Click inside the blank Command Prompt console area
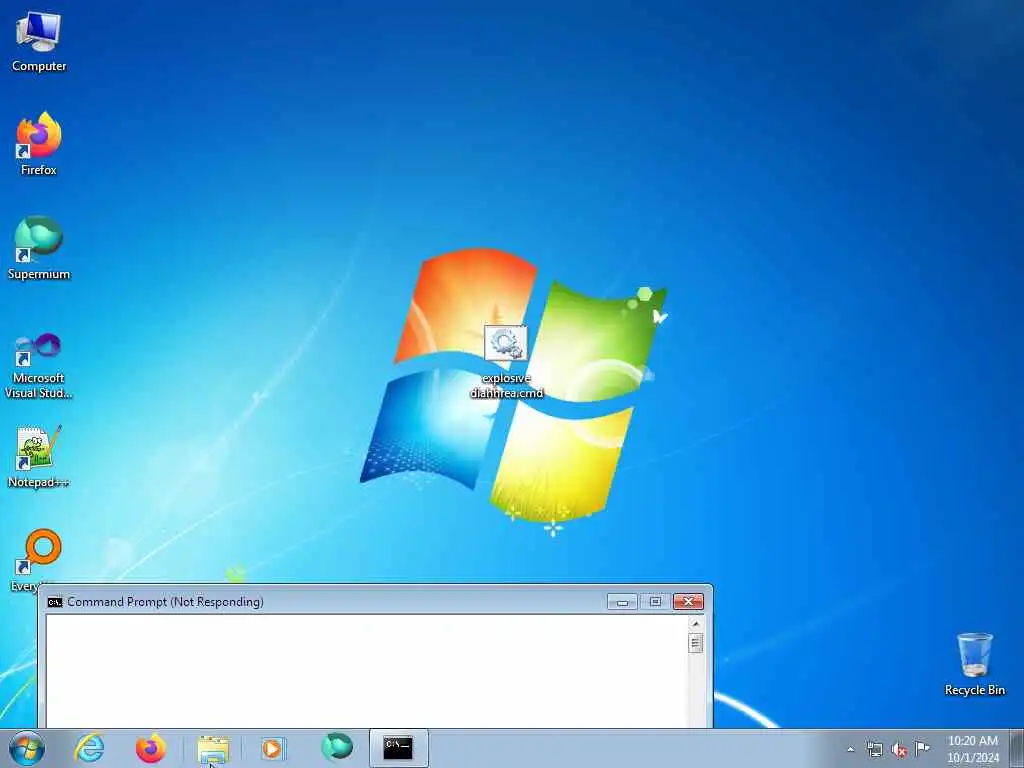The image size is (1024, 768). click(x=366, y=671)
